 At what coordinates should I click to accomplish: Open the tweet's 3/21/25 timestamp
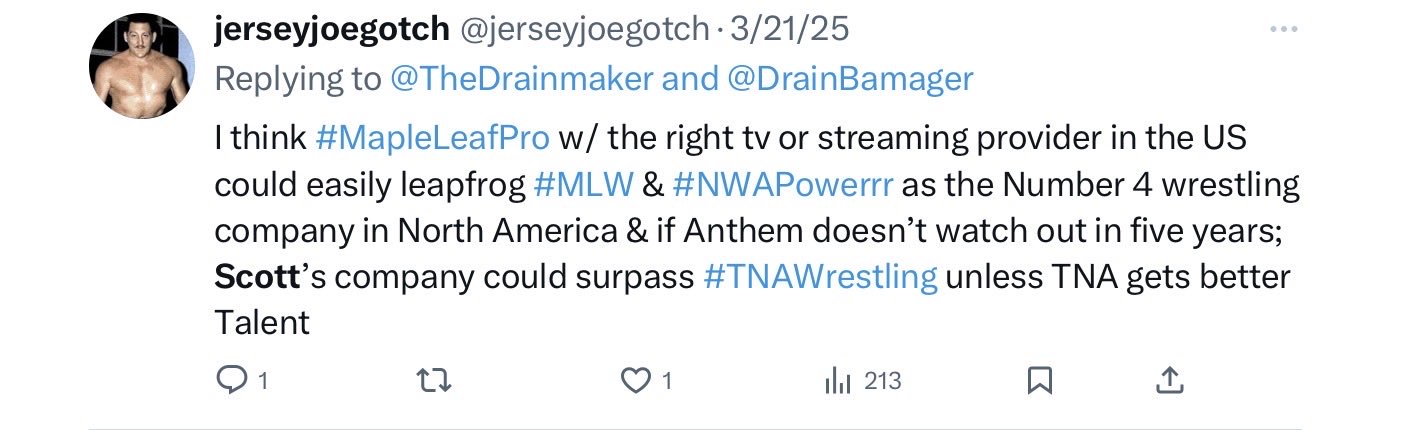(x=790, y=30)
